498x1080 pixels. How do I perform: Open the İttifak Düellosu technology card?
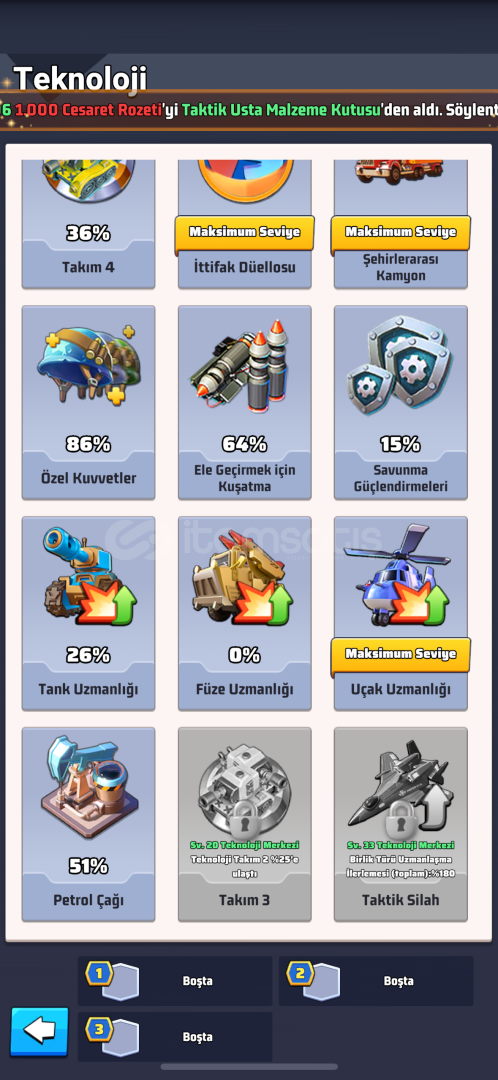245,224
